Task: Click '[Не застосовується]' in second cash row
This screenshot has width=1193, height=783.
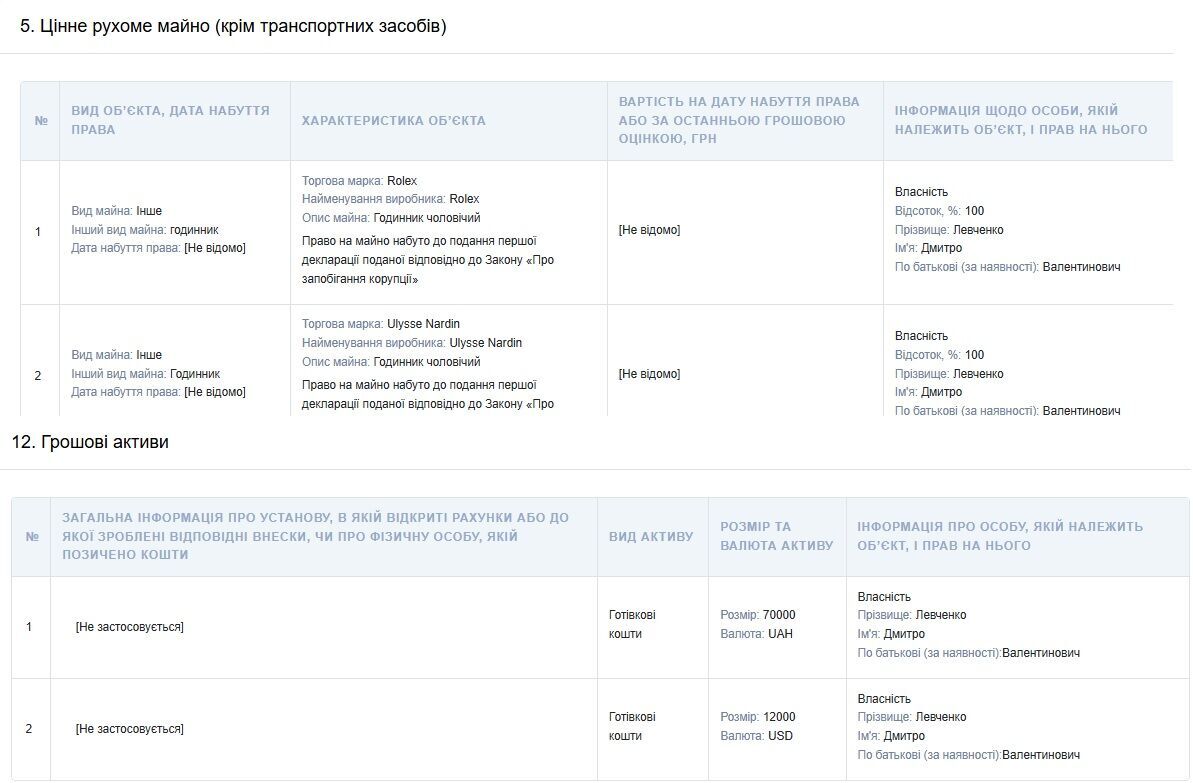Action: (129, 729)
